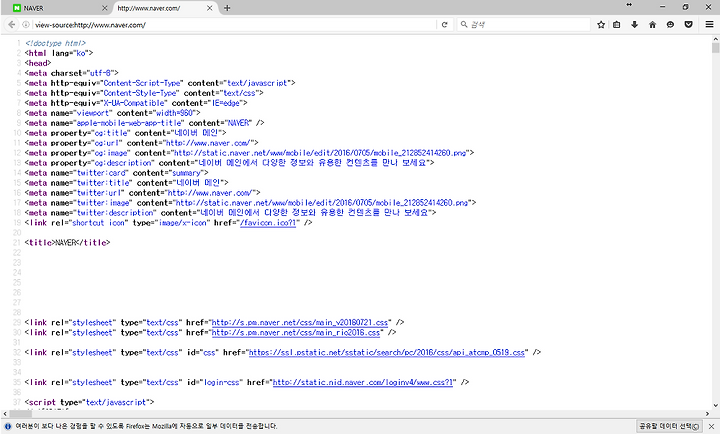Minimize the Firefox window
This screenshot has width=720, height=434.
(x=662, y=6)
